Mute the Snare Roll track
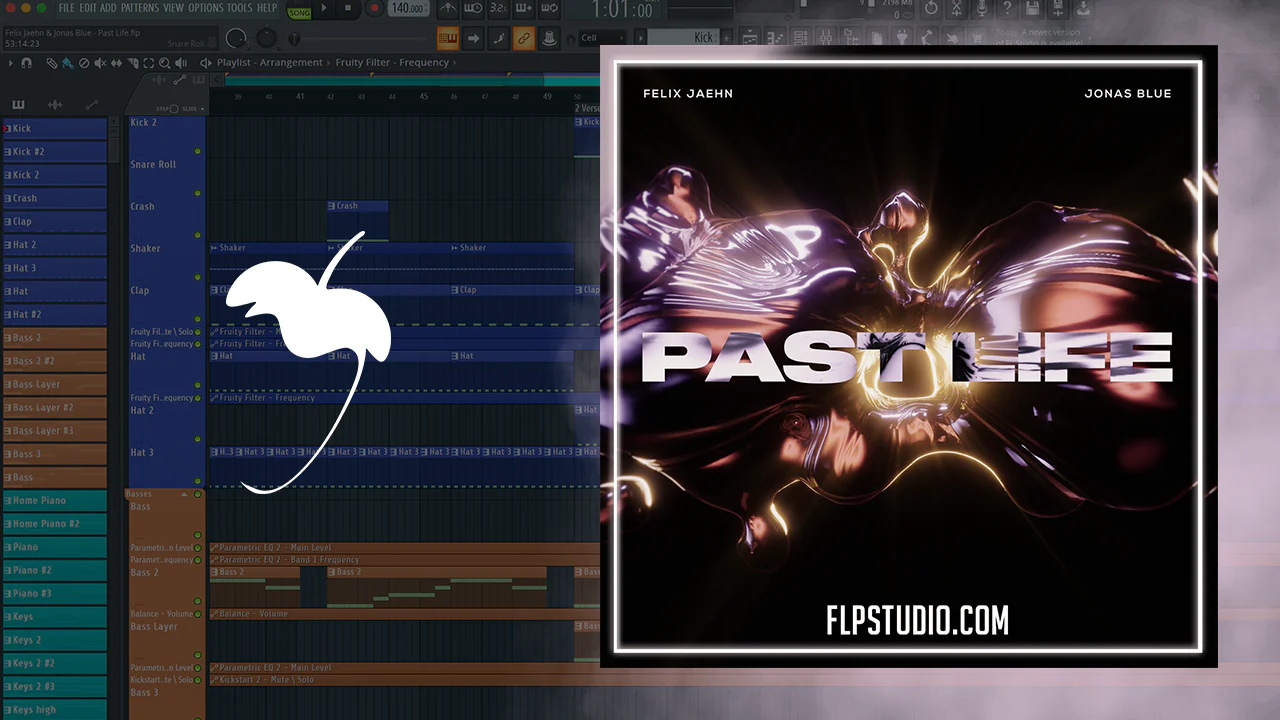This screenshot has width=1280, height=720. pos(198,193)
